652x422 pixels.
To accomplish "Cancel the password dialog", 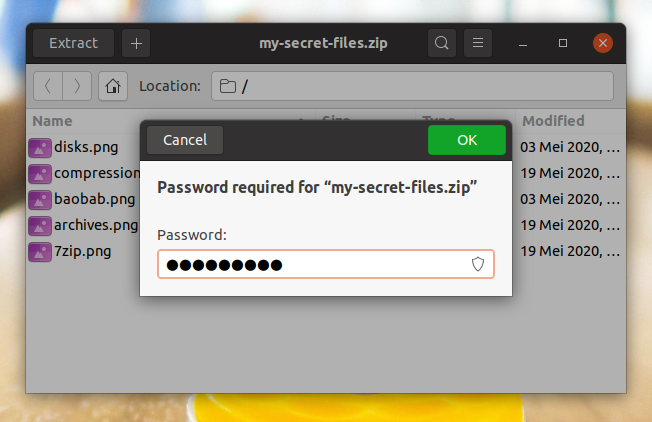I will pyautogui.click(x=185, y=140).
